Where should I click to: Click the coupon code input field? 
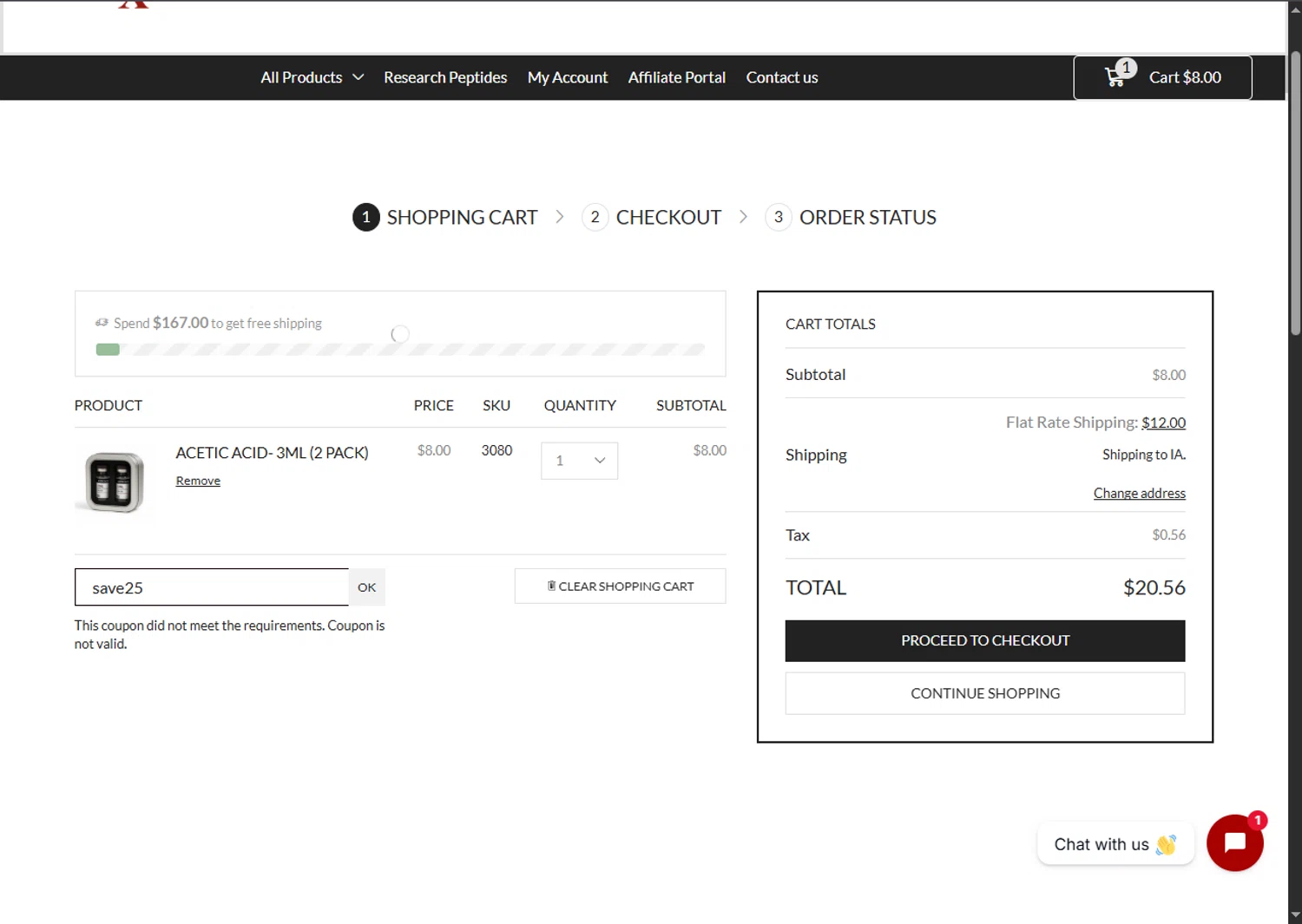tap(212, 587)
